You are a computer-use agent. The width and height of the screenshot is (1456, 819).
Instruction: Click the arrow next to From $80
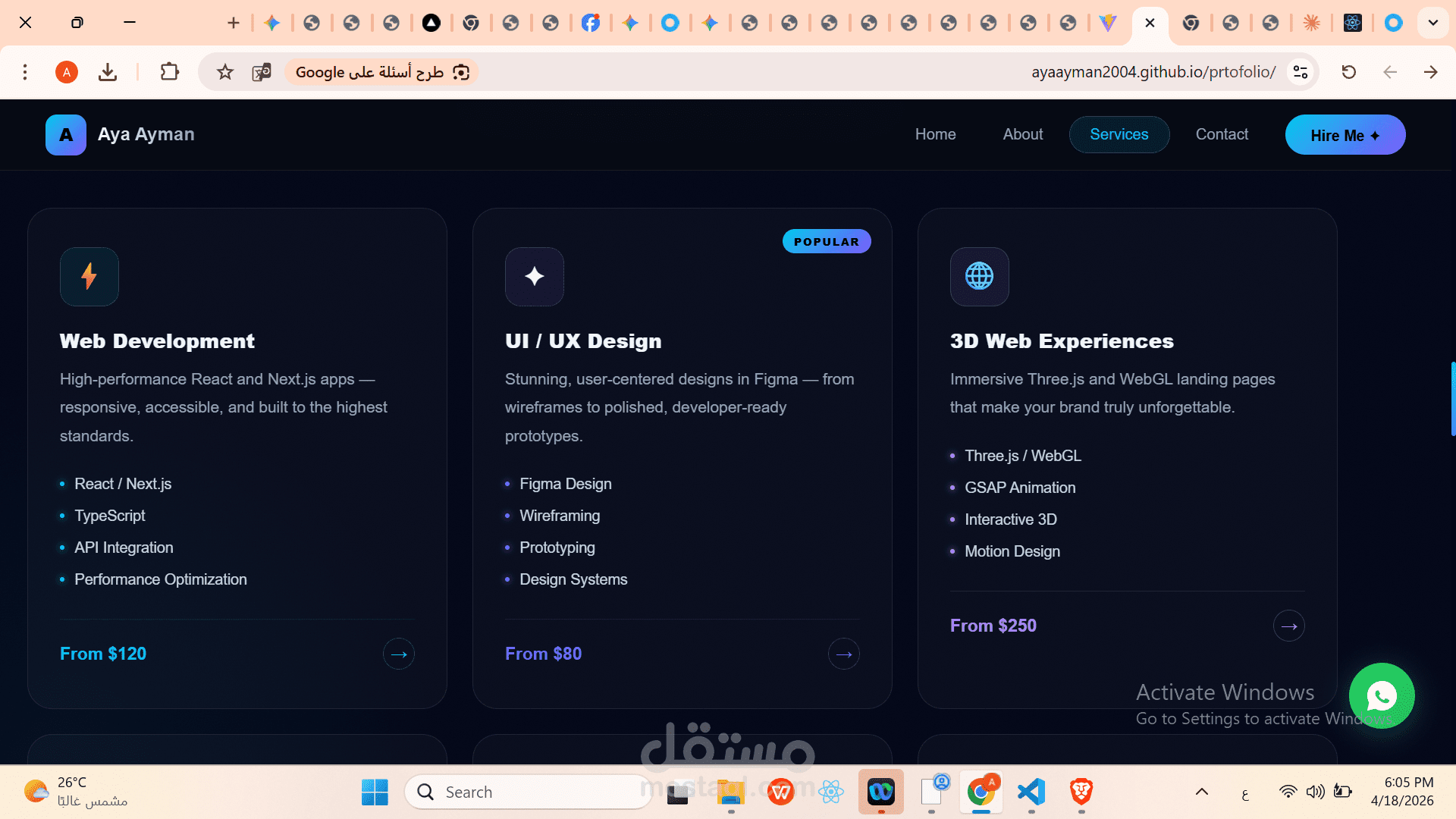coord(843,654)
